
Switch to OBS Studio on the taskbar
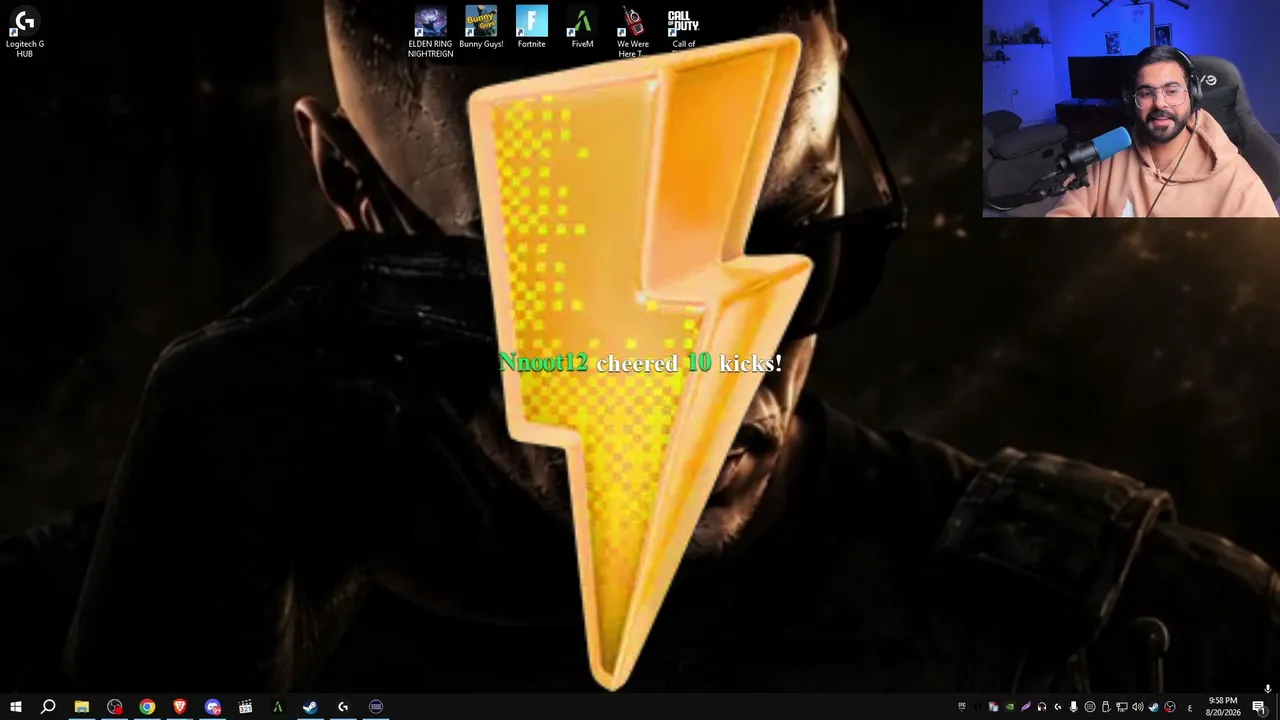point(115,707)
